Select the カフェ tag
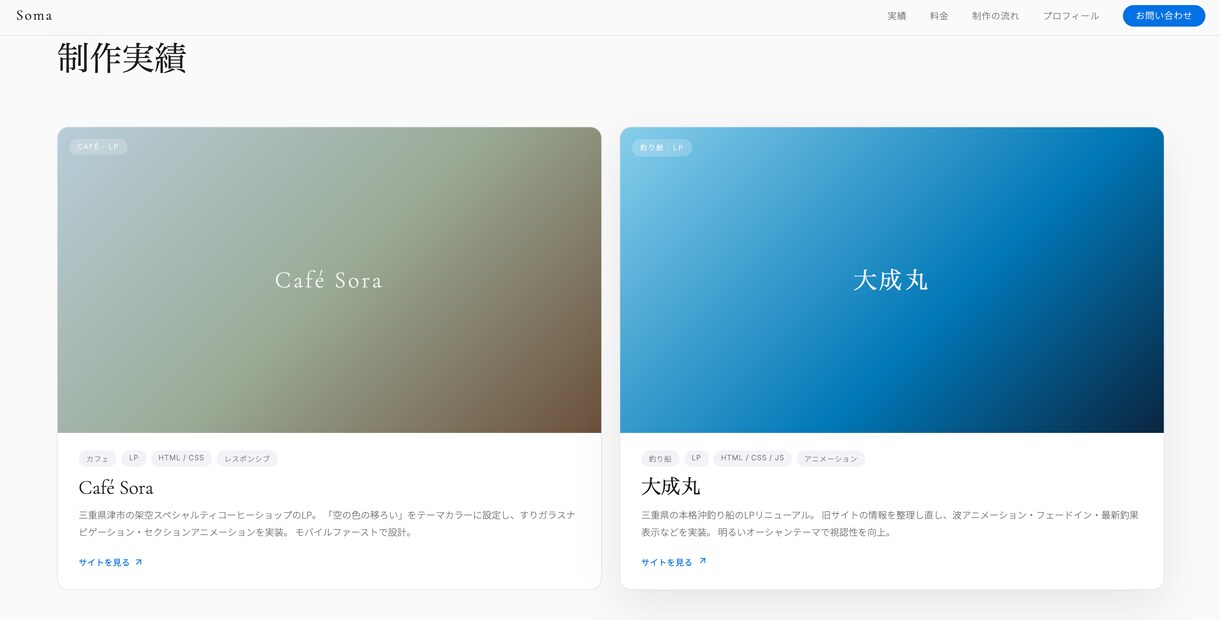 98,459
